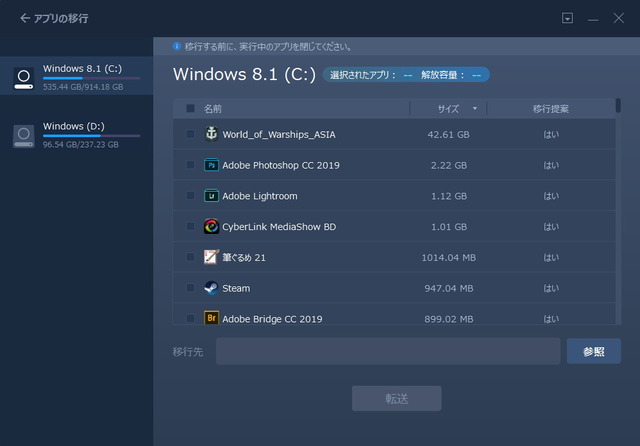
Task: Close the app migration window
Action: [619, 18]
